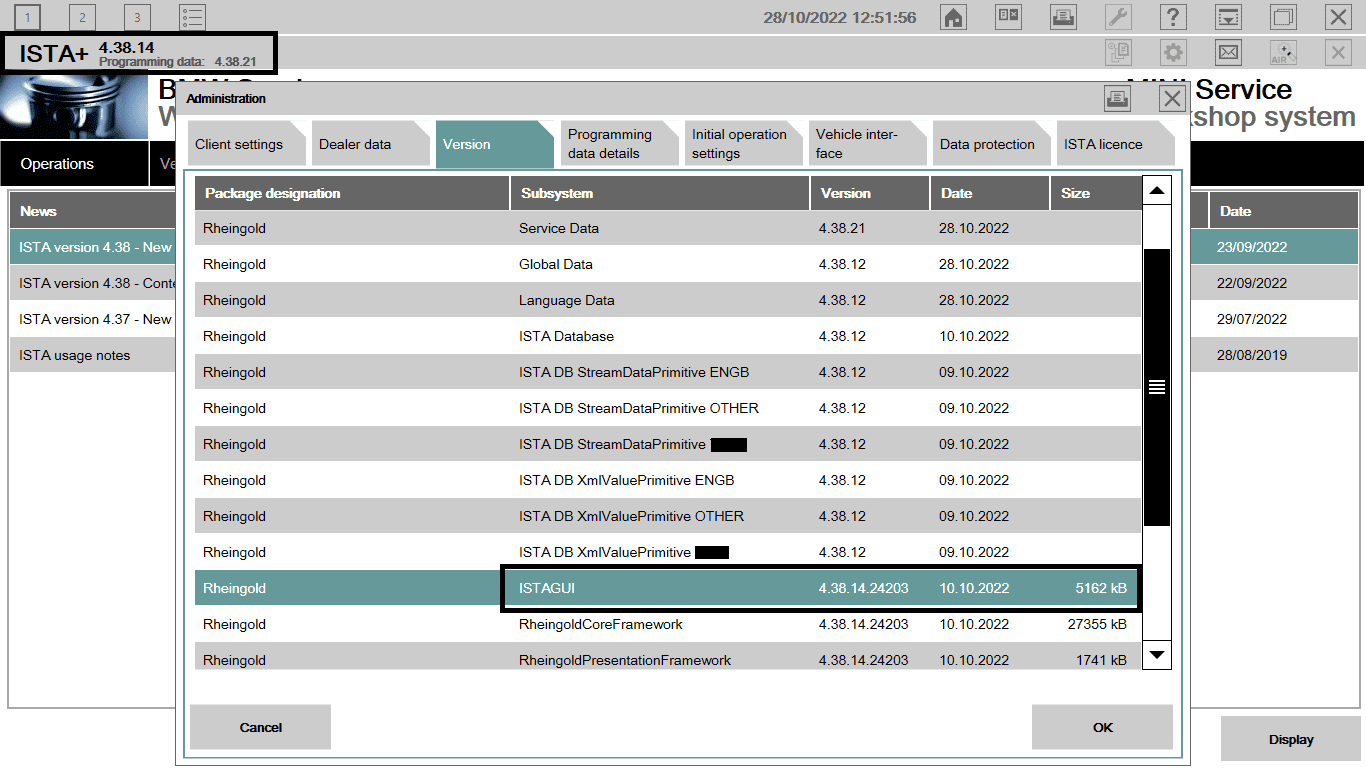Screen dimensions: 1366x768
Task: Switch to Dealer data tab
Action: [x=370, y=144]
